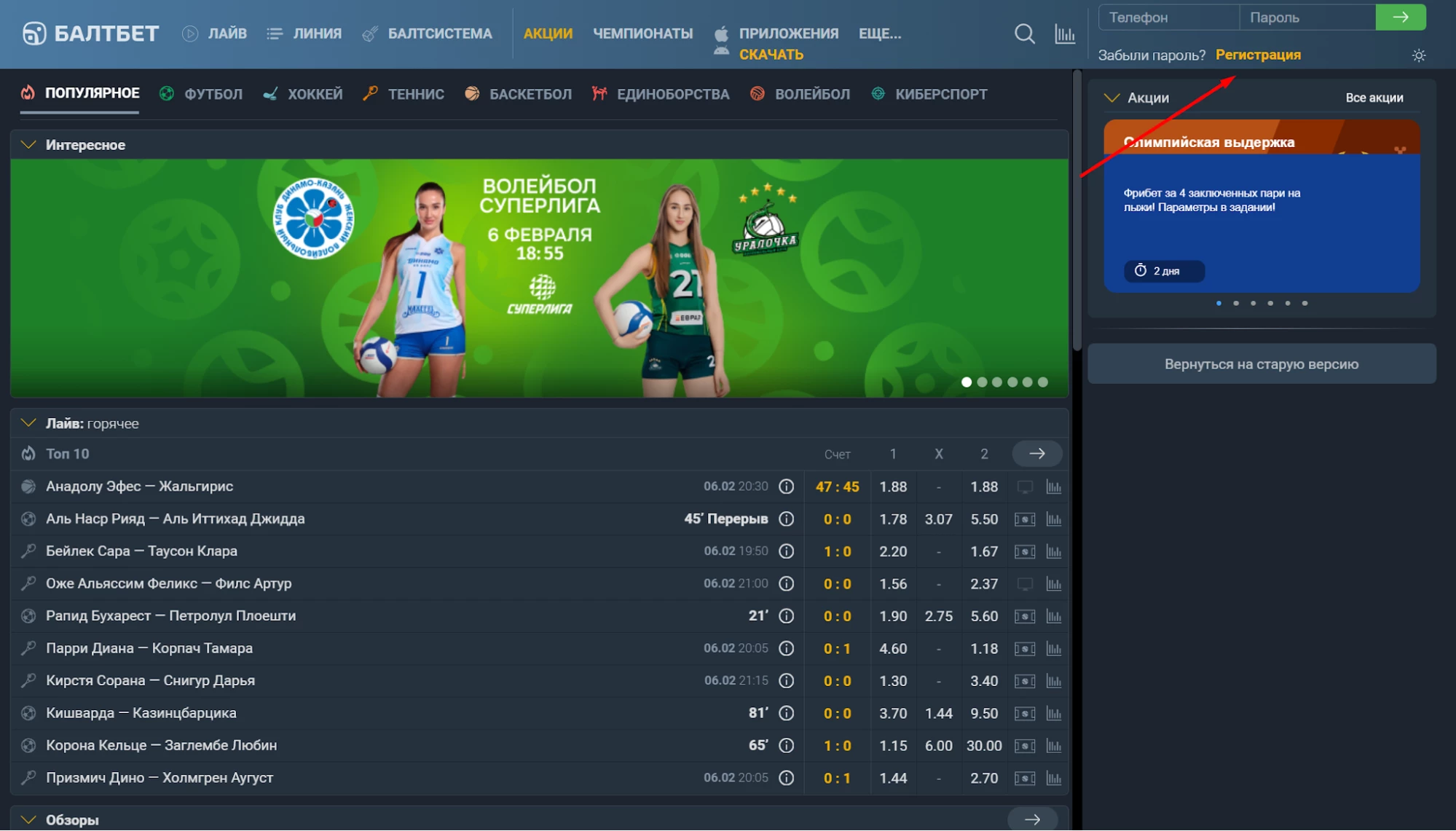This screenshot has width=1456, height=831.
Task: Switch to the ВОЛЕЙБОЛ tab
Action: 800,94
